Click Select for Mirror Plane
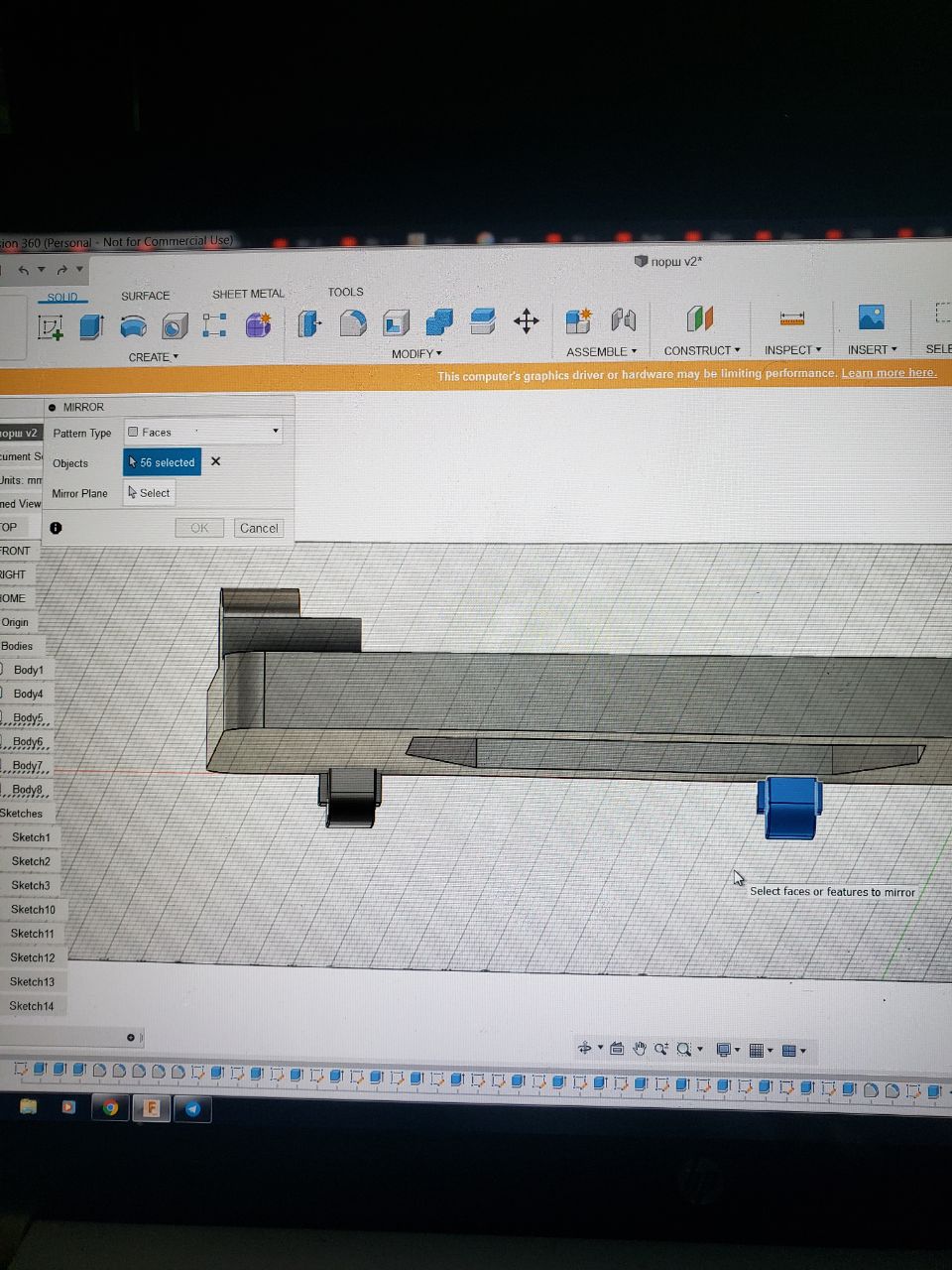 (149, 493)
